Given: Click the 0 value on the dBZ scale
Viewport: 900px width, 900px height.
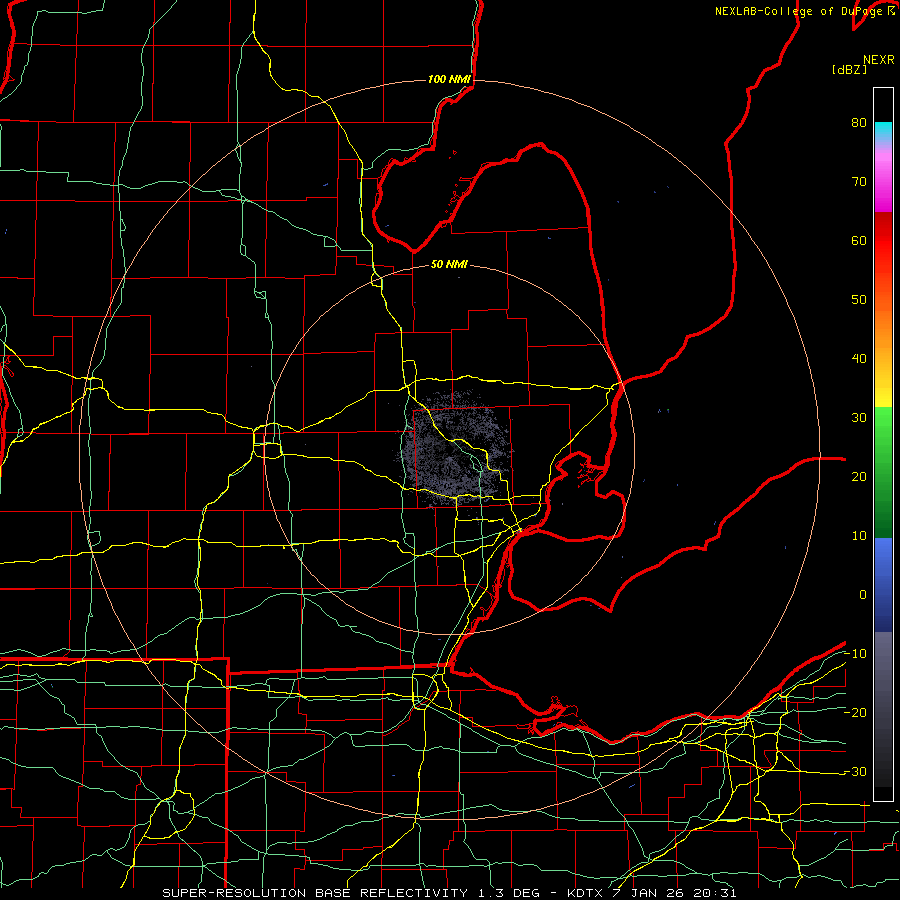Looking at the screenshot, I should tap(863, 595).
